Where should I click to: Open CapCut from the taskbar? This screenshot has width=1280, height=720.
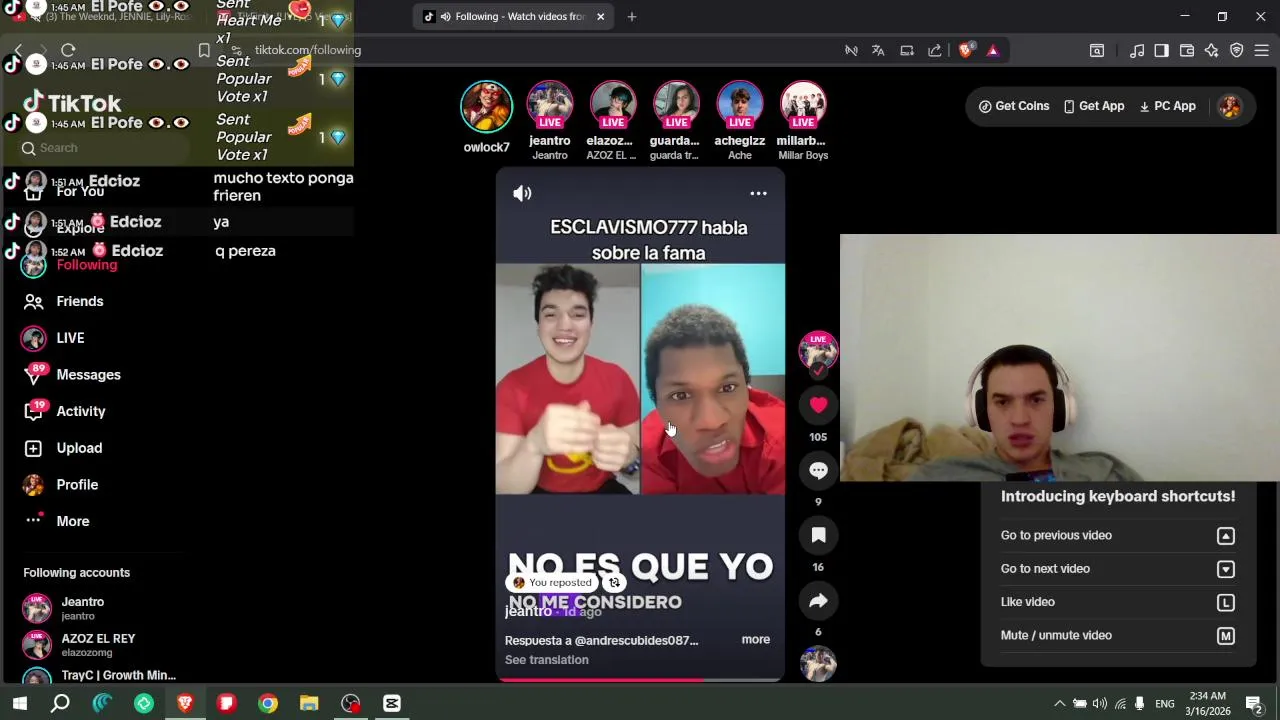tap(392, 703)
